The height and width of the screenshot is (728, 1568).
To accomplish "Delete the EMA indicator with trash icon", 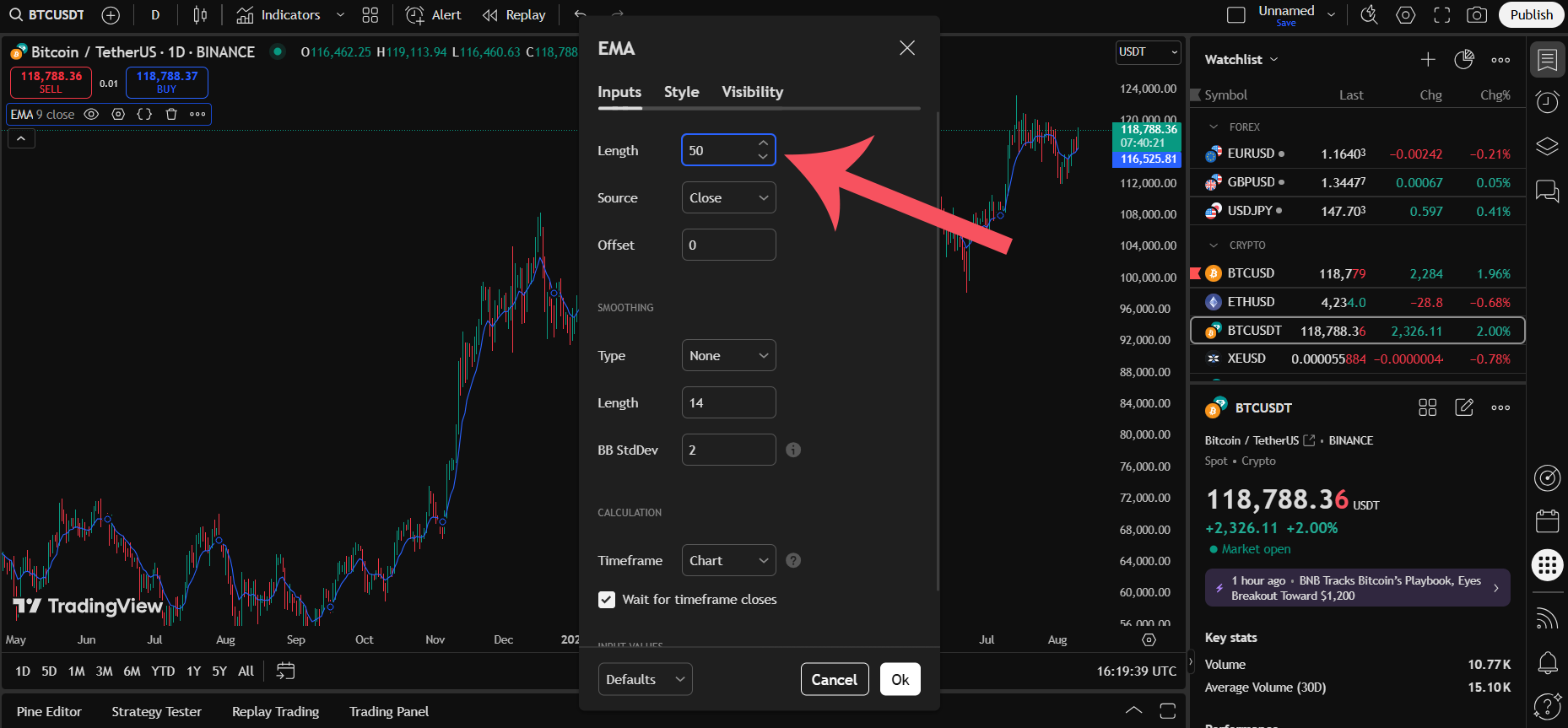I will 171,114.
